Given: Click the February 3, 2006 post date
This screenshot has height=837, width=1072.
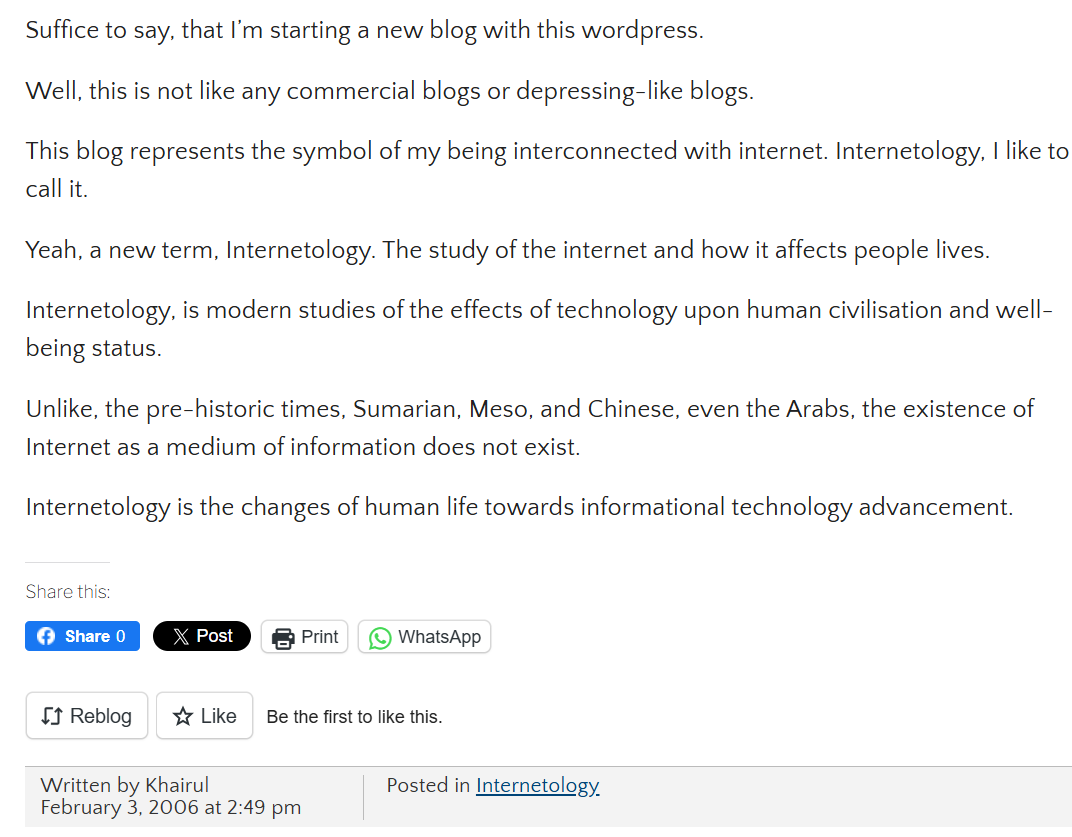Looking at the screenshot, I should click(170, 808).
